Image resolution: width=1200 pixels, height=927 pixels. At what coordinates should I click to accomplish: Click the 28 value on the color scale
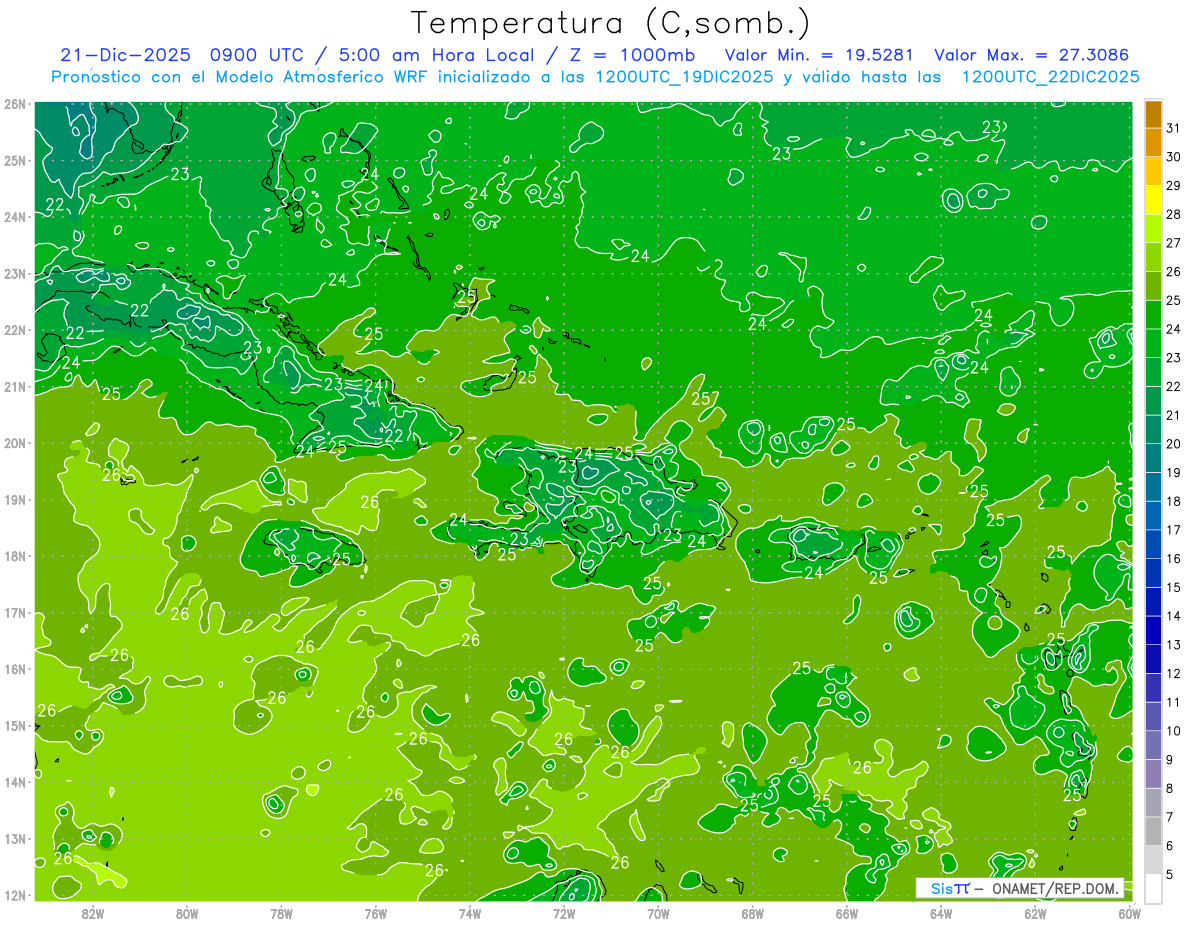coord(1173,214)
